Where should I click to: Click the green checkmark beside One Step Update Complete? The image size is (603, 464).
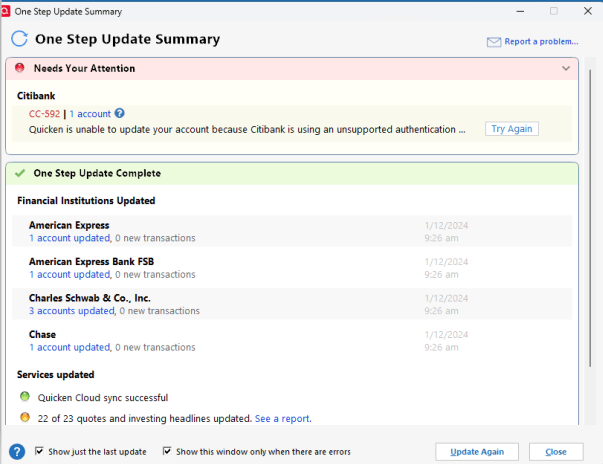coord(20,173)
